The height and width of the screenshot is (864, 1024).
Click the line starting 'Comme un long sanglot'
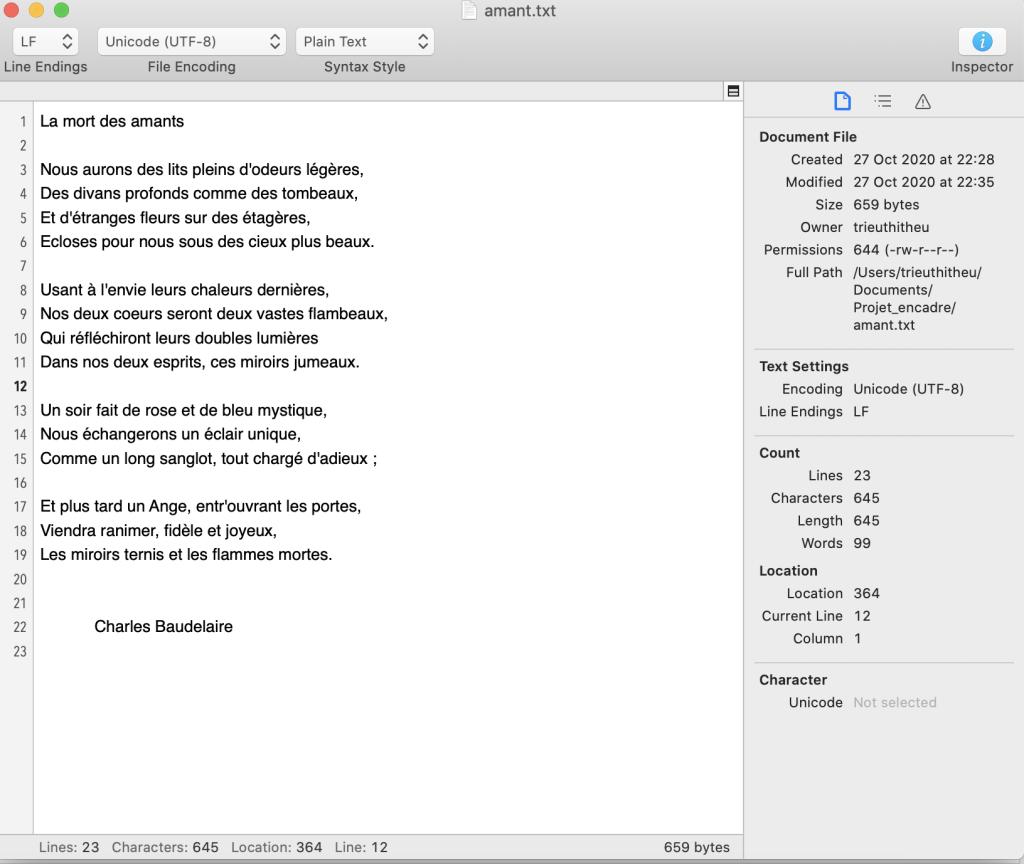[x=209, y=458]
